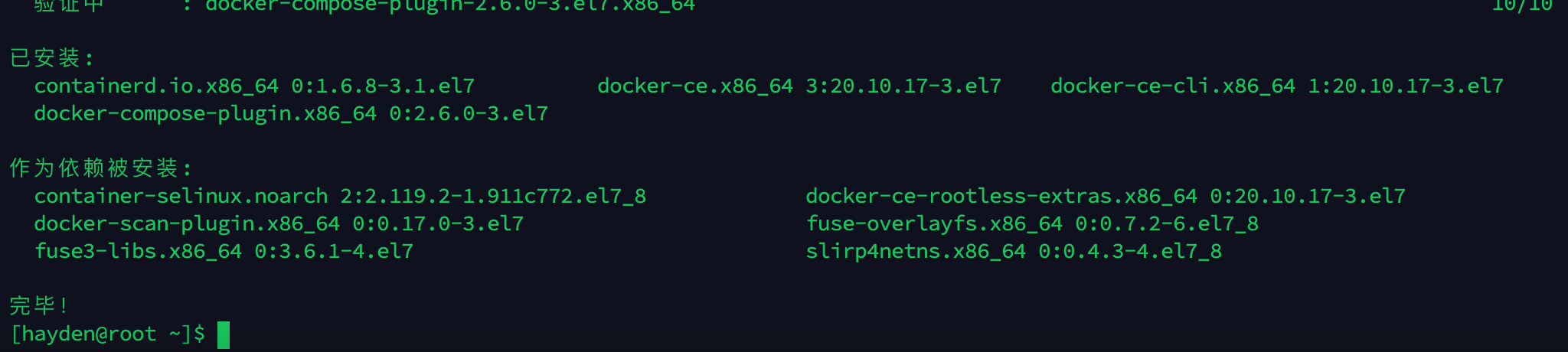Click the version string 0:2.6.0-3.el7
The height and width of the screenshot is (352, 1568).
(x=469, y=113)
